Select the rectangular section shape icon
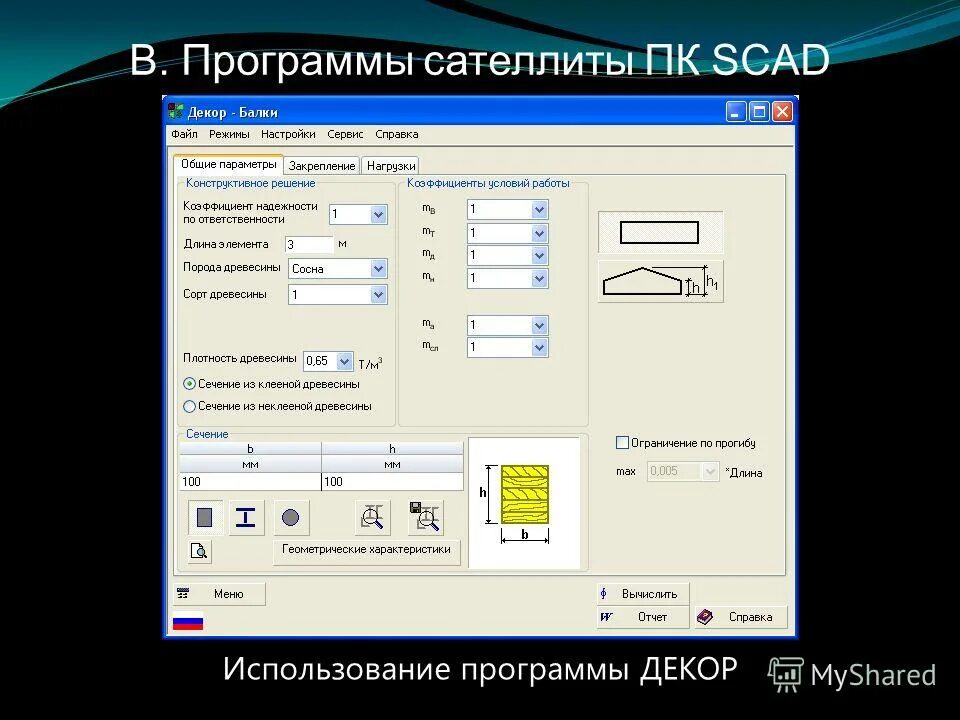The image size is (960, 720). click(205, 517)
